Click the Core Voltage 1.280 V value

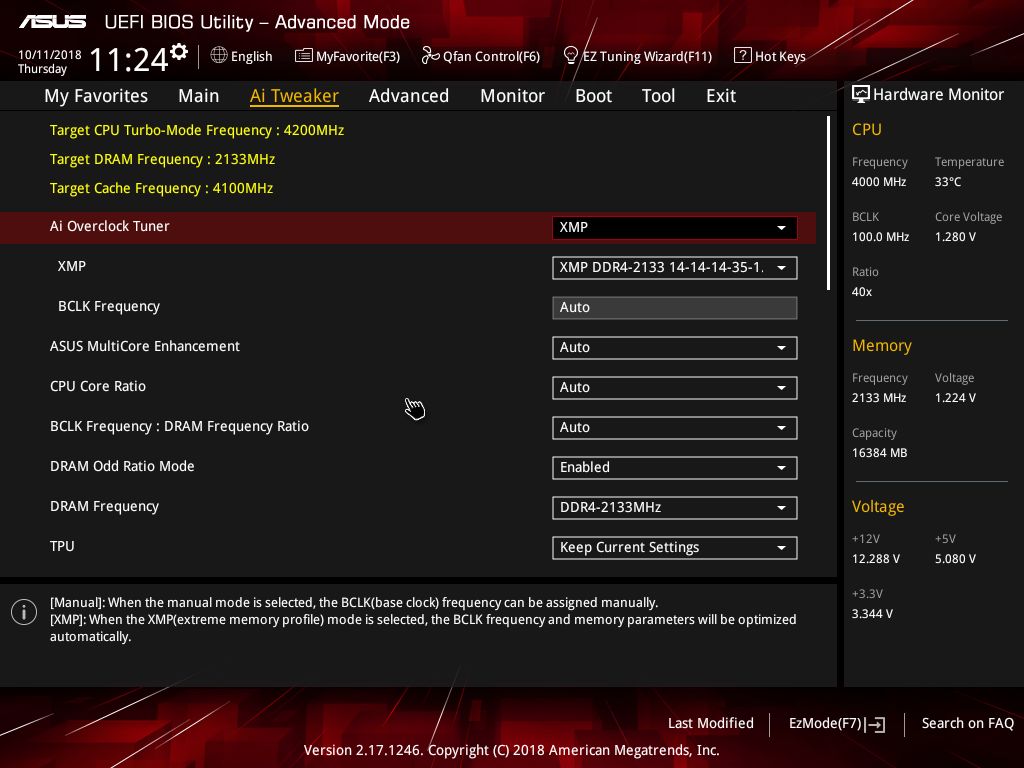[x=955, y=237]
